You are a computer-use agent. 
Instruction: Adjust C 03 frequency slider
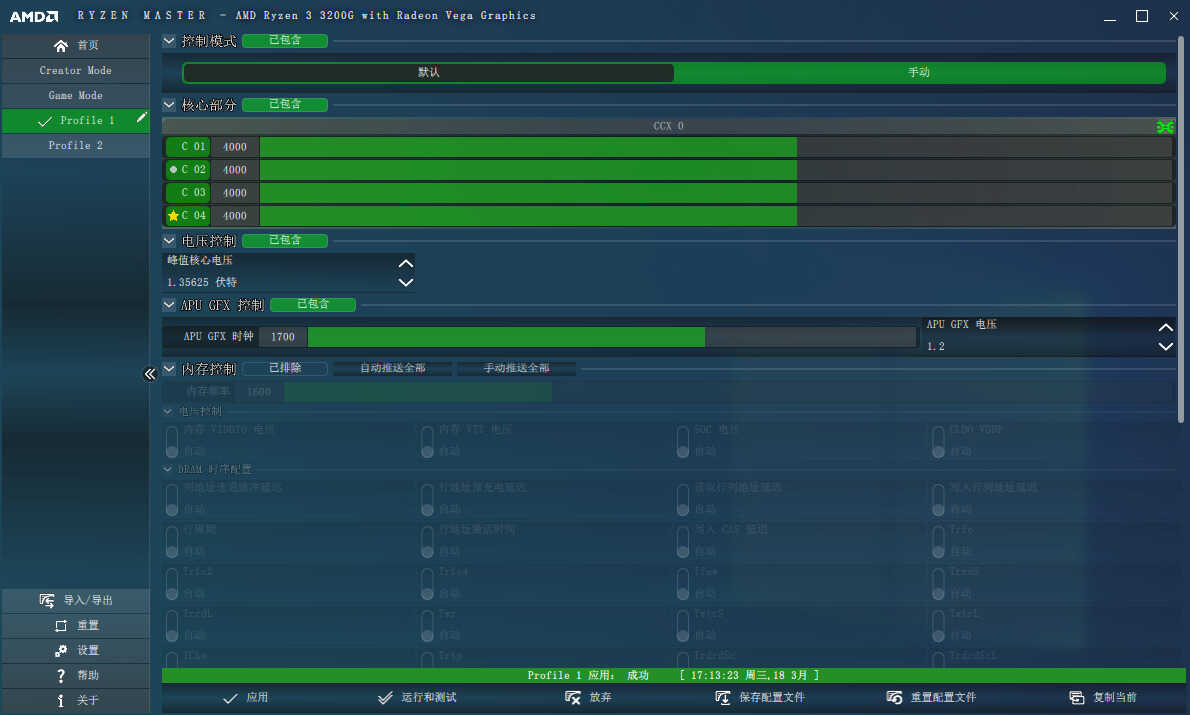[x=716, y=193]
